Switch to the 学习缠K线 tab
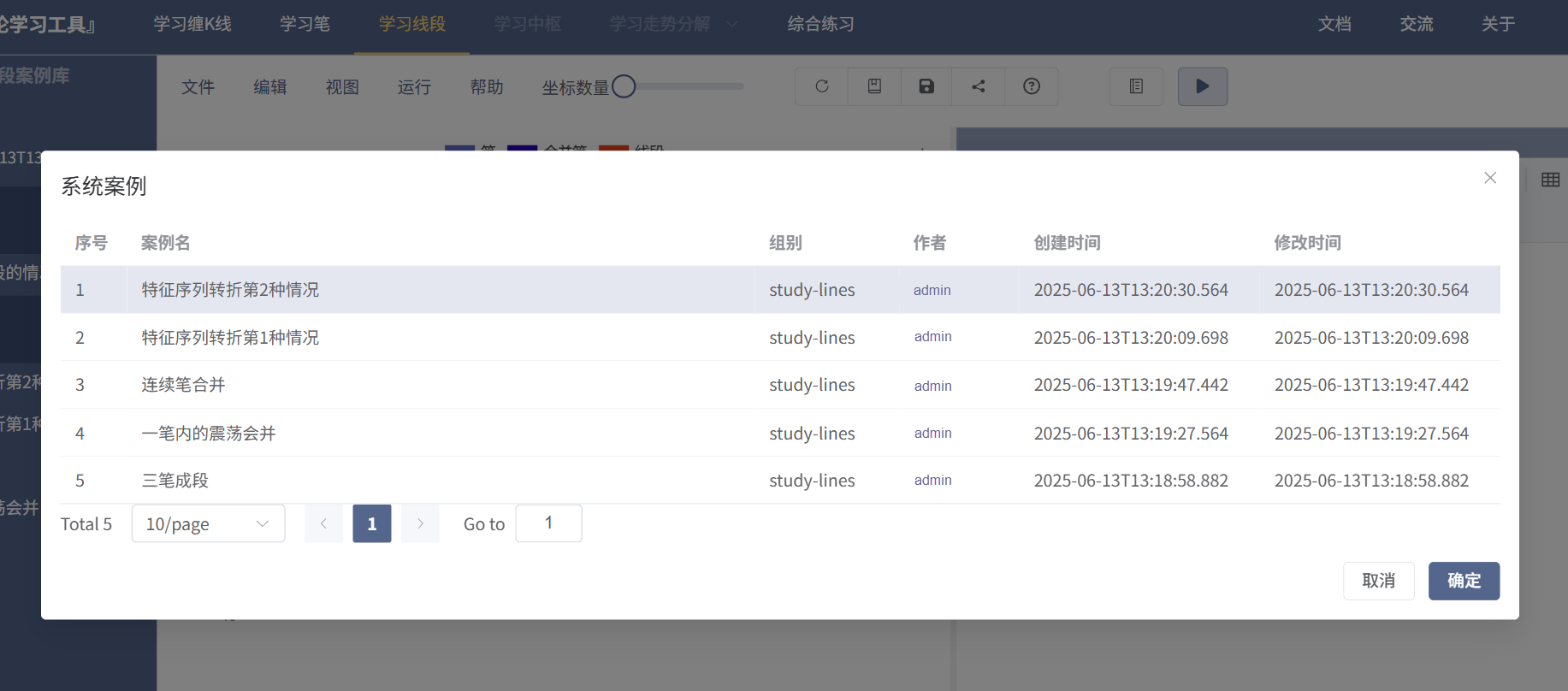This screenshot has height=691, width=1568. [192, 24]
